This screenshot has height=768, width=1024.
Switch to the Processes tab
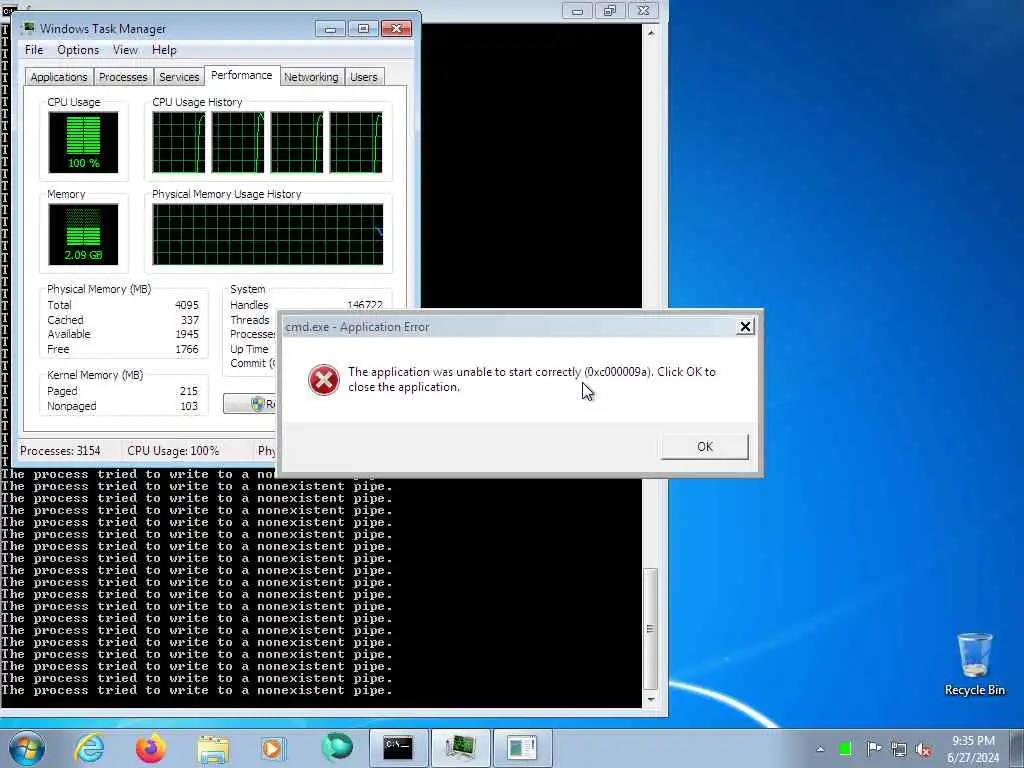tap(123, 77)
